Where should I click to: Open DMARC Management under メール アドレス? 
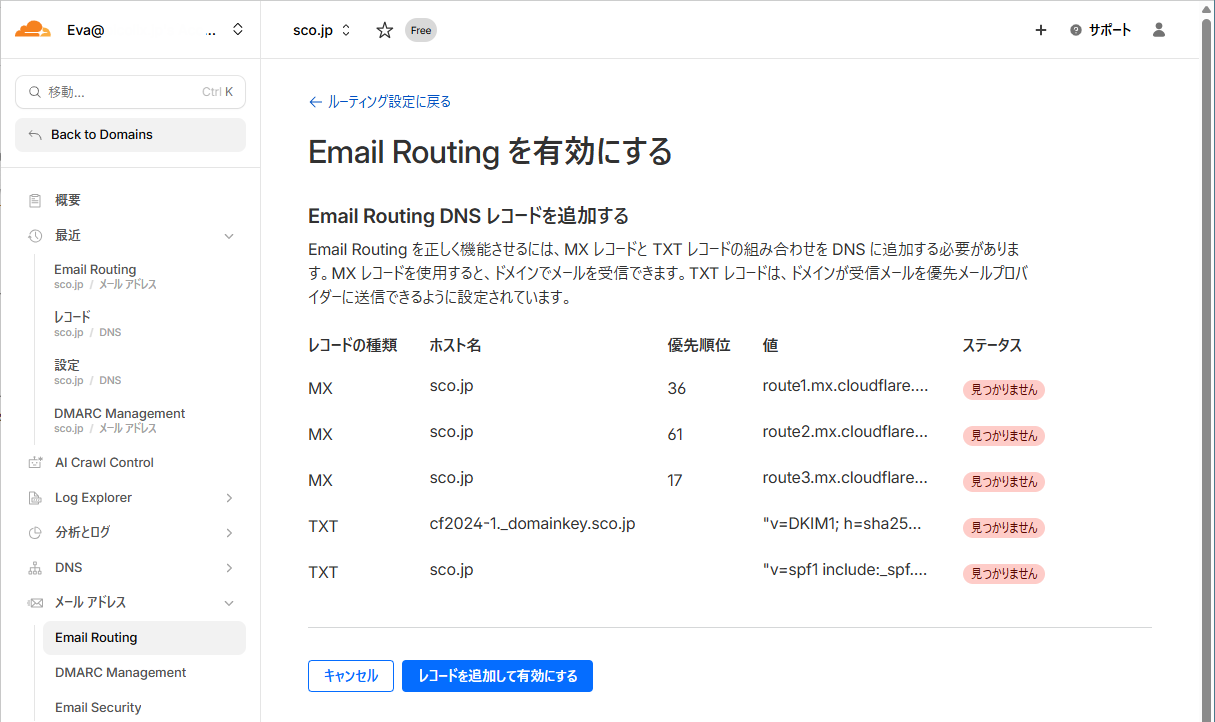click(120, 672)
